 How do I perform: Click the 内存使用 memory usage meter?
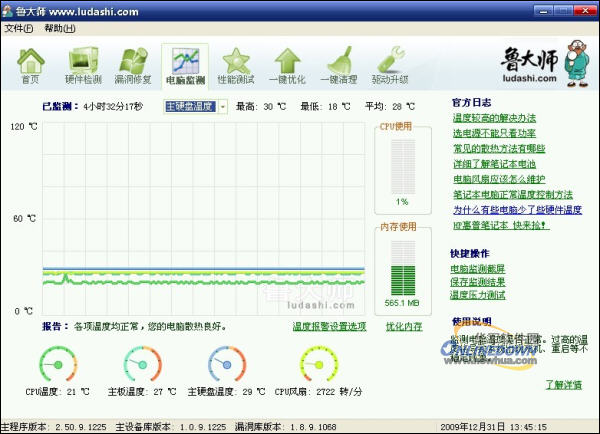(x=401, y=270)
